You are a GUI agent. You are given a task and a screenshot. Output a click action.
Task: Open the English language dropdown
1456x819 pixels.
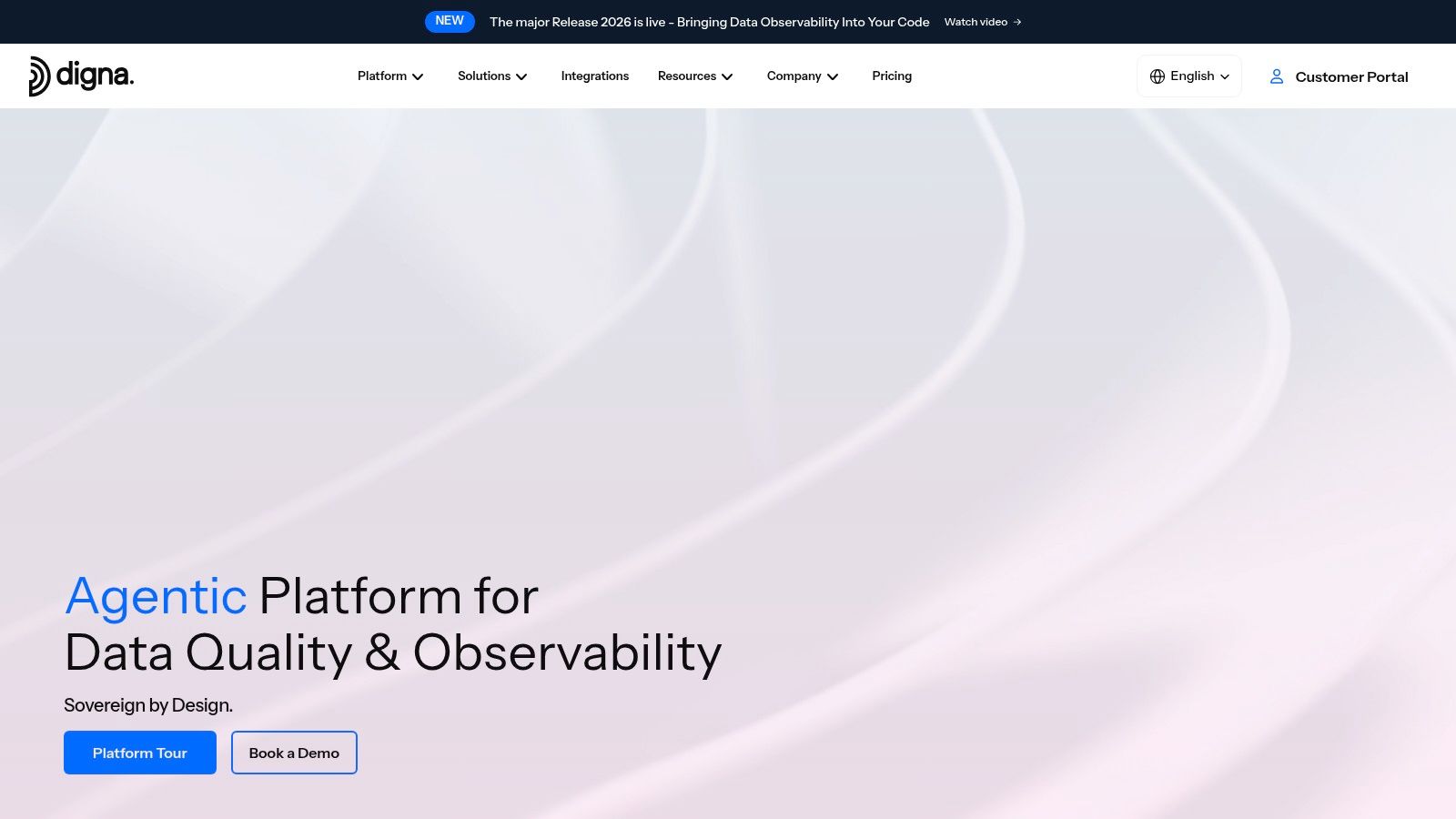[x=1189, y=76]
